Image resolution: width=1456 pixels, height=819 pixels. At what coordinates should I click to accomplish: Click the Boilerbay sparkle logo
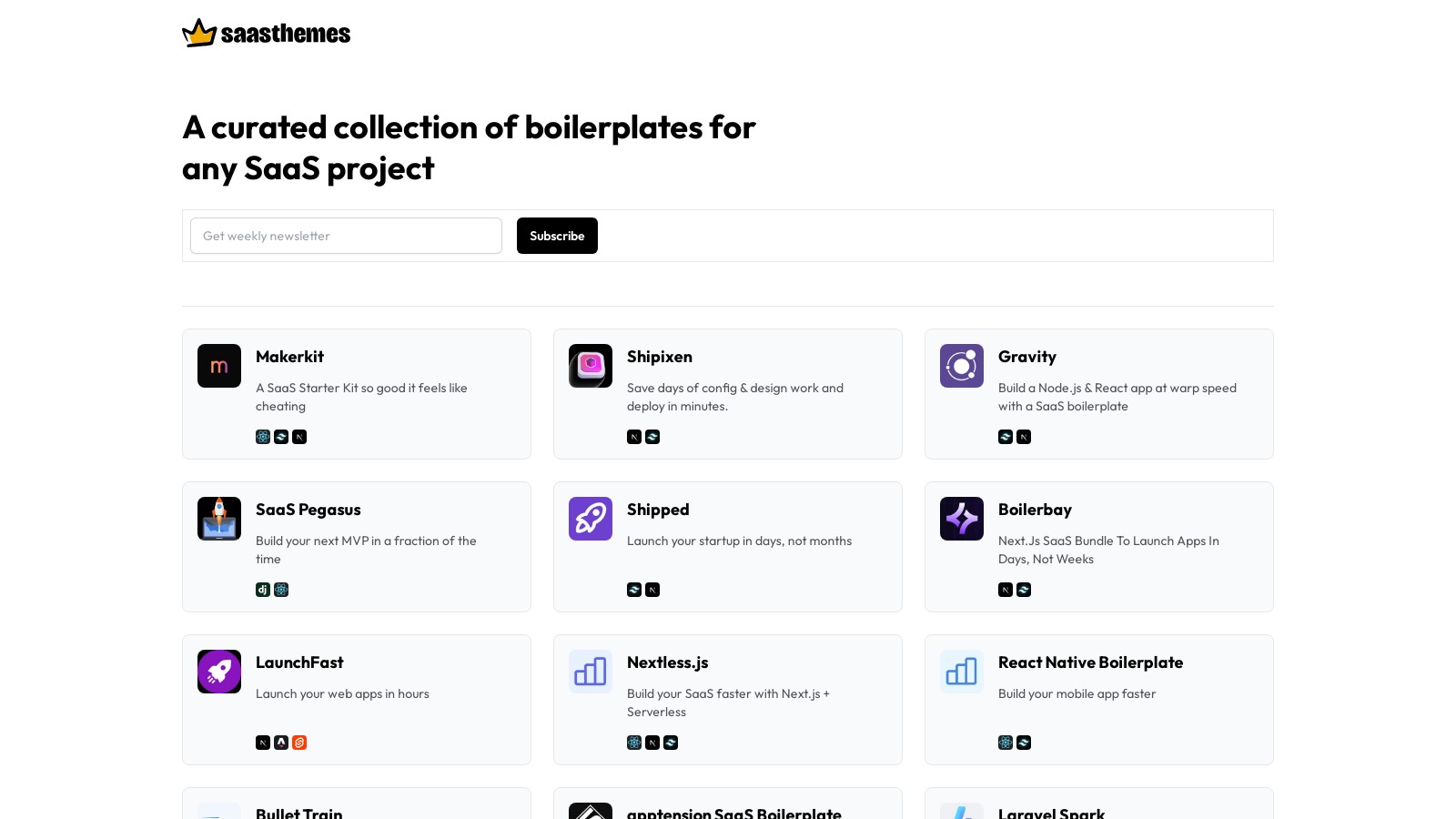click(962, 519)
